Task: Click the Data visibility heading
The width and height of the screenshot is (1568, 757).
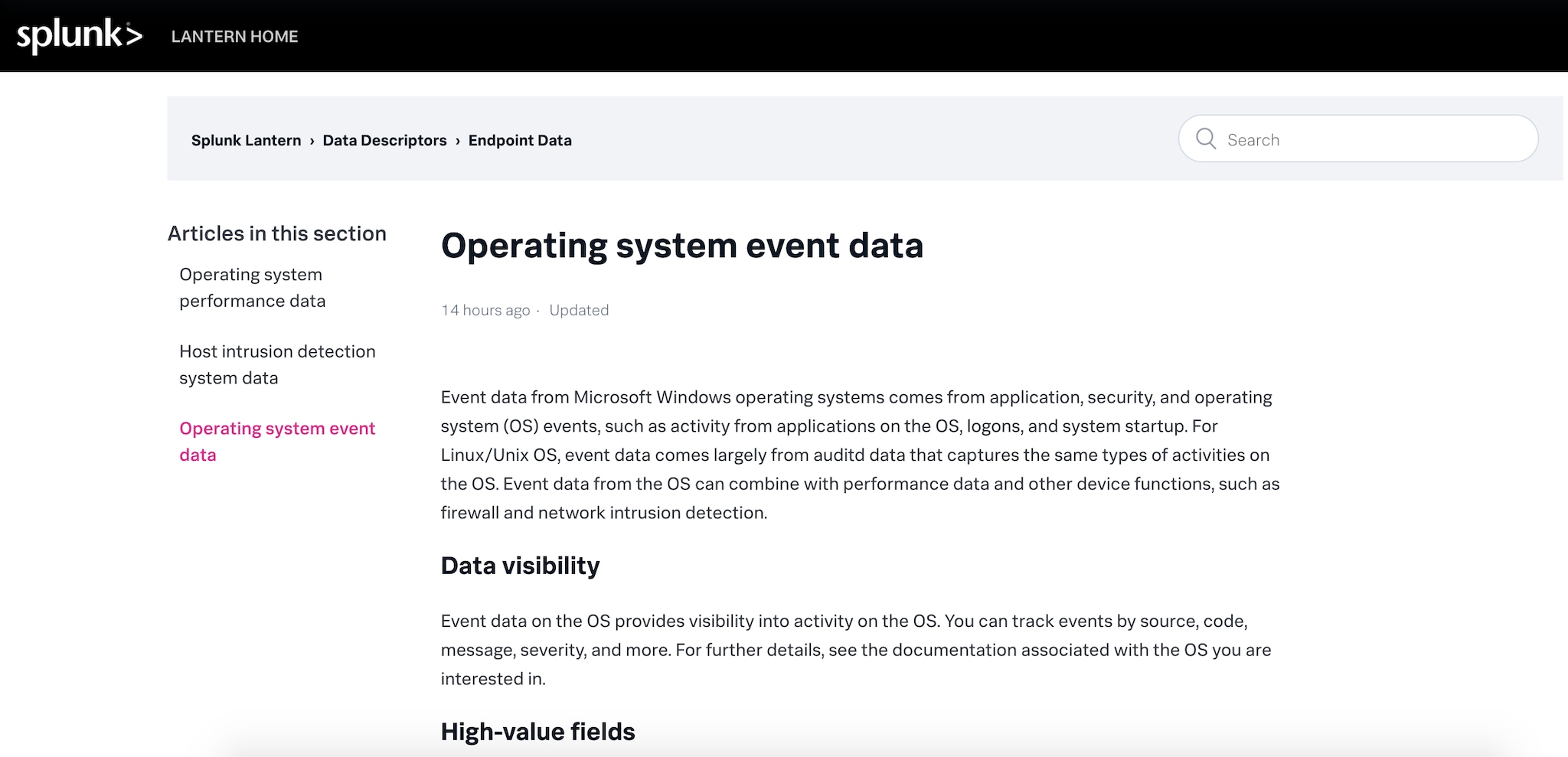Action: [520, 566]
